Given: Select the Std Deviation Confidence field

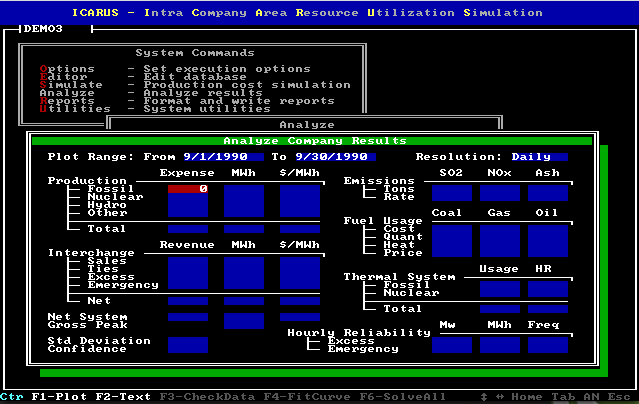Looking at the screenshot, I should point(187,345).
